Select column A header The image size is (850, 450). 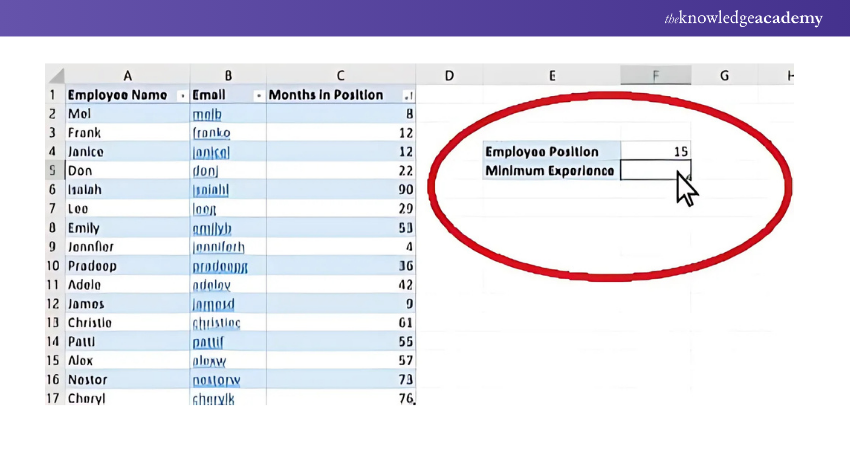(x=127, y=76)
